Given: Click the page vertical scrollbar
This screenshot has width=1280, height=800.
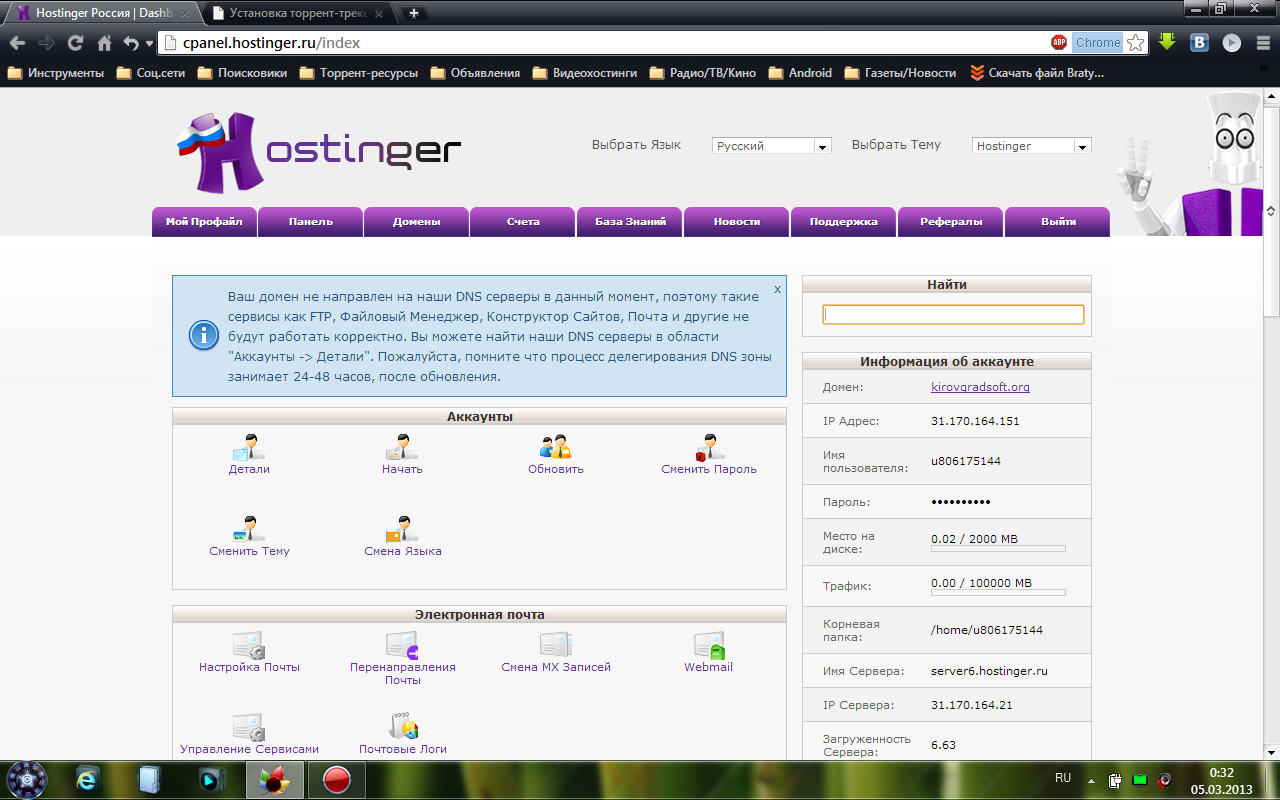Looking at the screenshot, I should [1271, 210].
